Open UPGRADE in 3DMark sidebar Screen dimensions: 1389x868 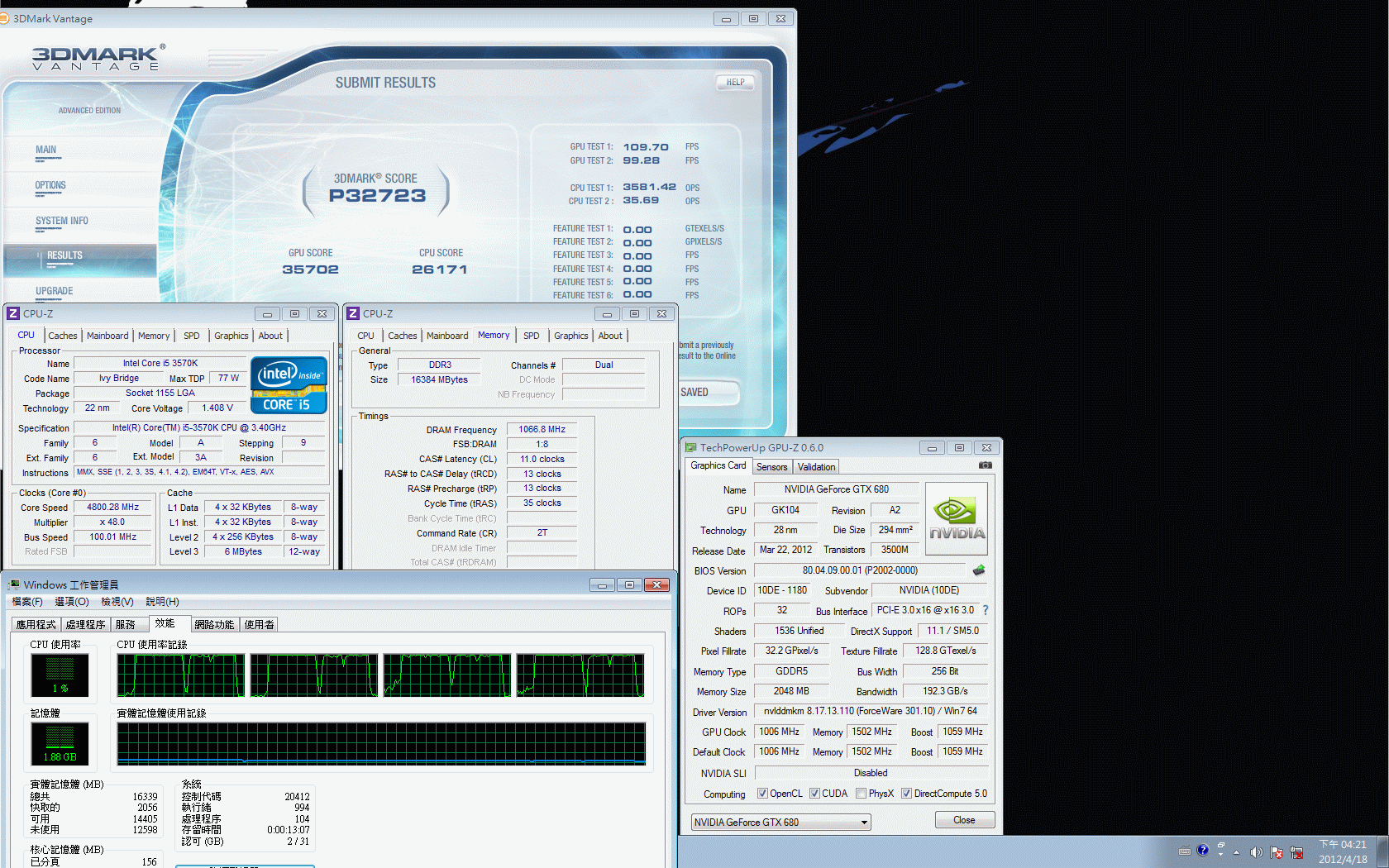point(55,291)
